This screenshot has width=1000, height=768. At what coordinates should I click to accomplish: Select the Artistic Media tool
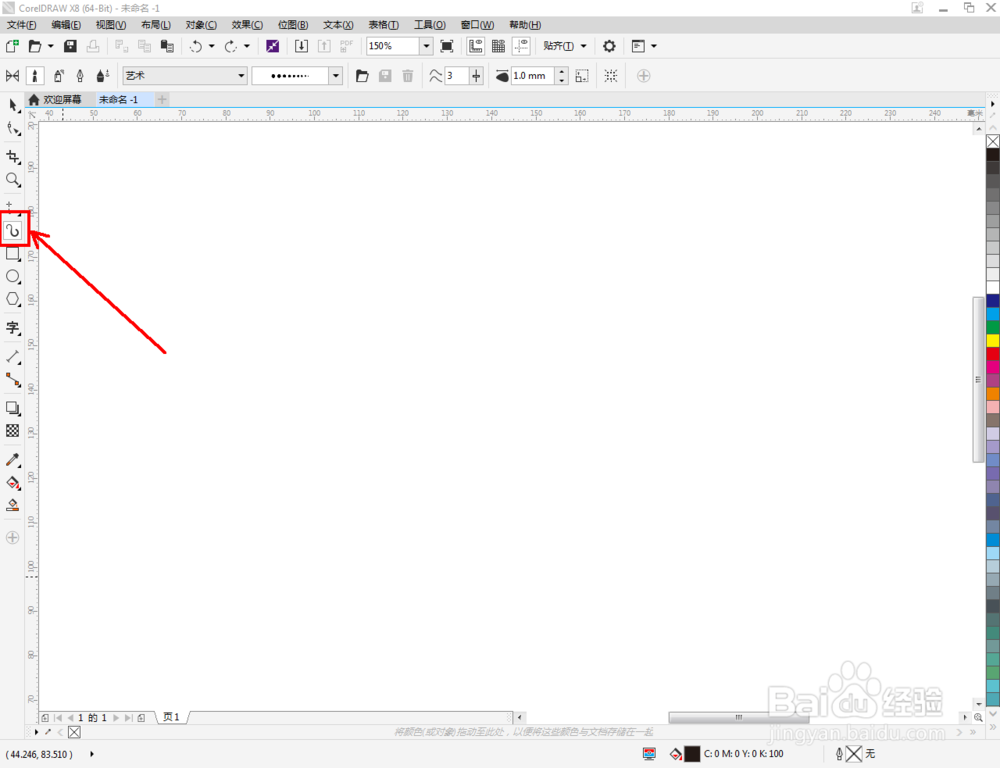click(13, 230)
